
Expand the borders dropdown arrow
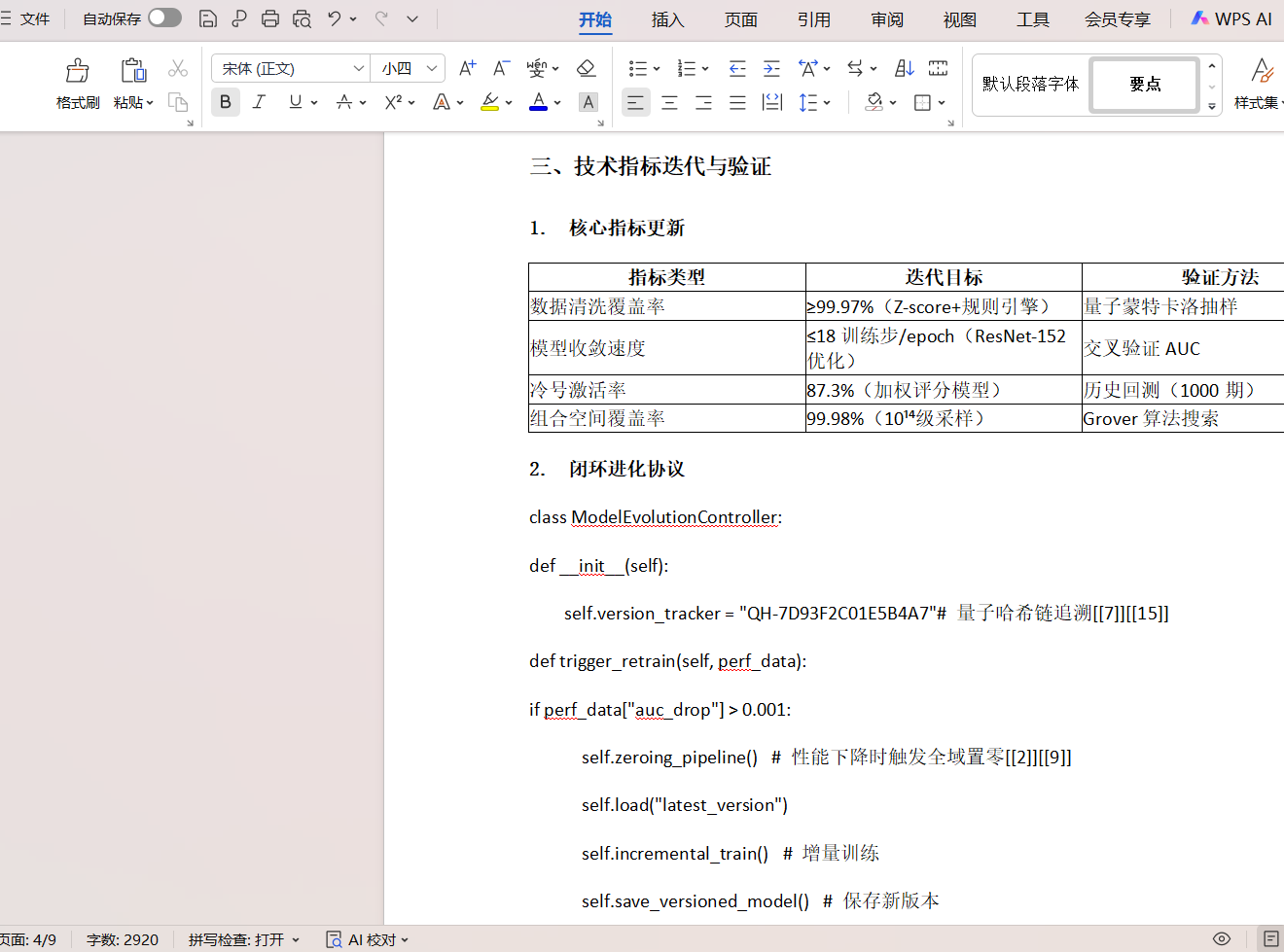tap(942, 102)
